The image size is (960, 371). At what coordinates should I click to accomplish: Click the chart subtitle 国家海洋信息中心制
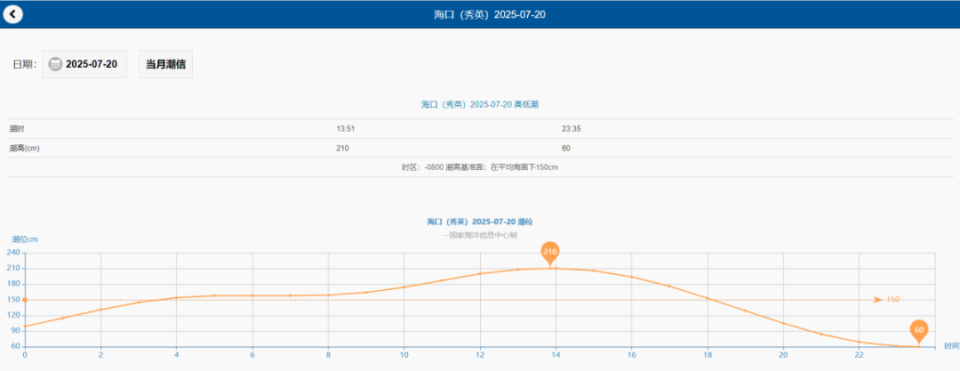point(480,235)
